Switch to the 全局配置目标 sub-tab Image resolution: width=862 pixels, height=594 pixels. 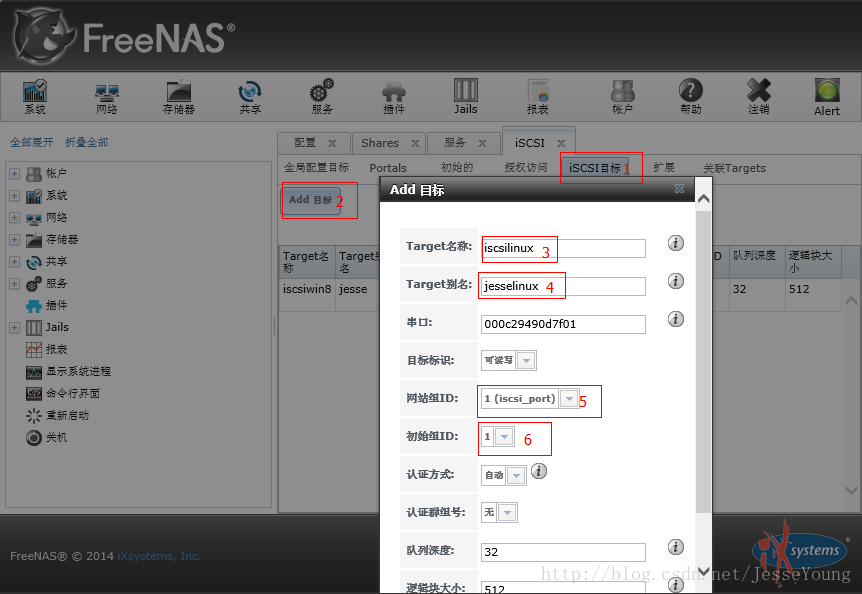(317, 168)
